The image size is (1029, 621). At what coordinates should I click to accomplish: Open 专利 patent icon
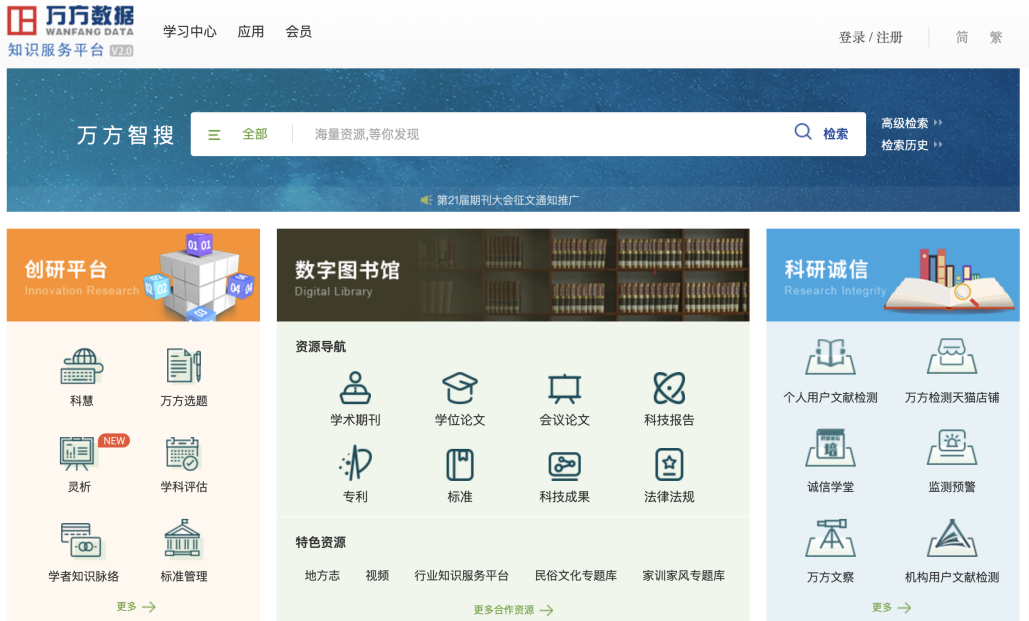355,463
